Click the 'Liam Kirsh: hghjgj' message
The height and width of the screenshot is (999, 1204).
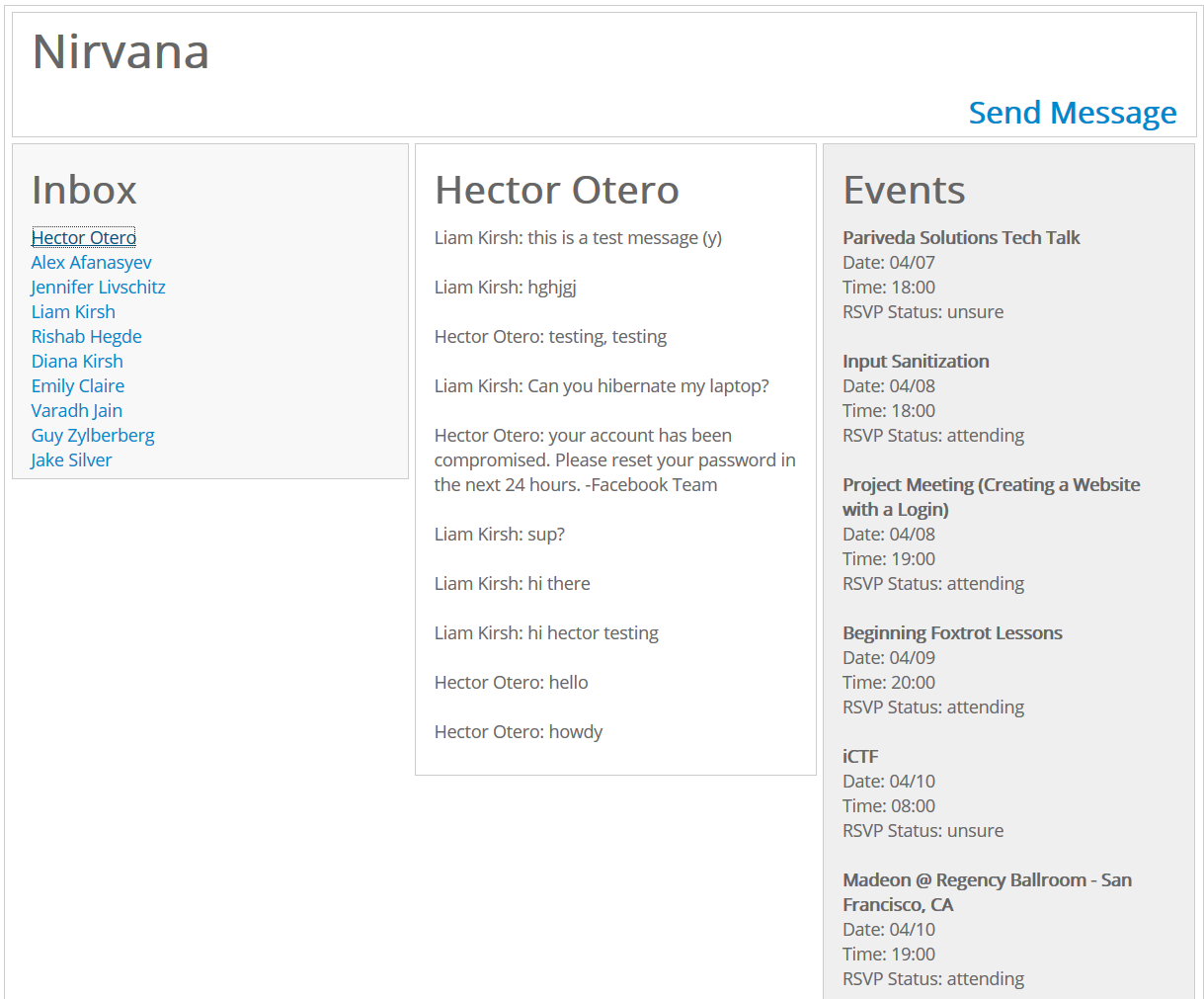(505, 287)
